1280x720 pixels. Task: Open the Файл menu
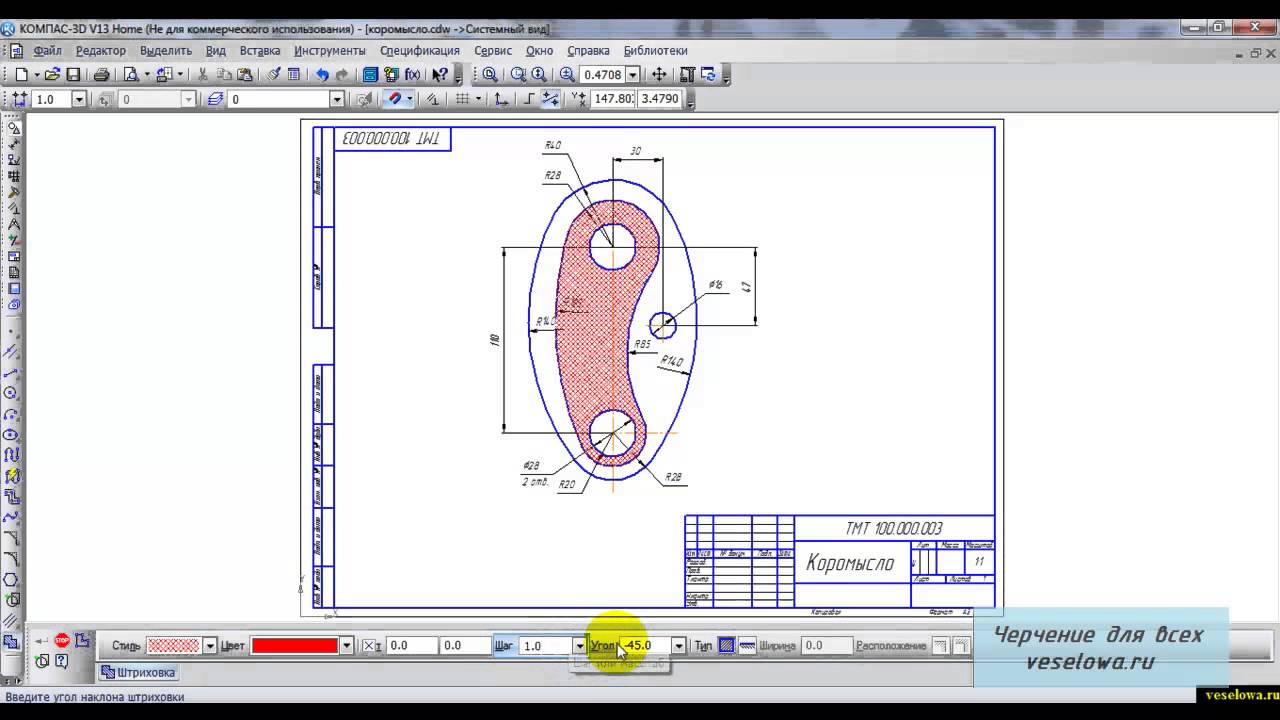pyautogui.click(x=47, y=50)
